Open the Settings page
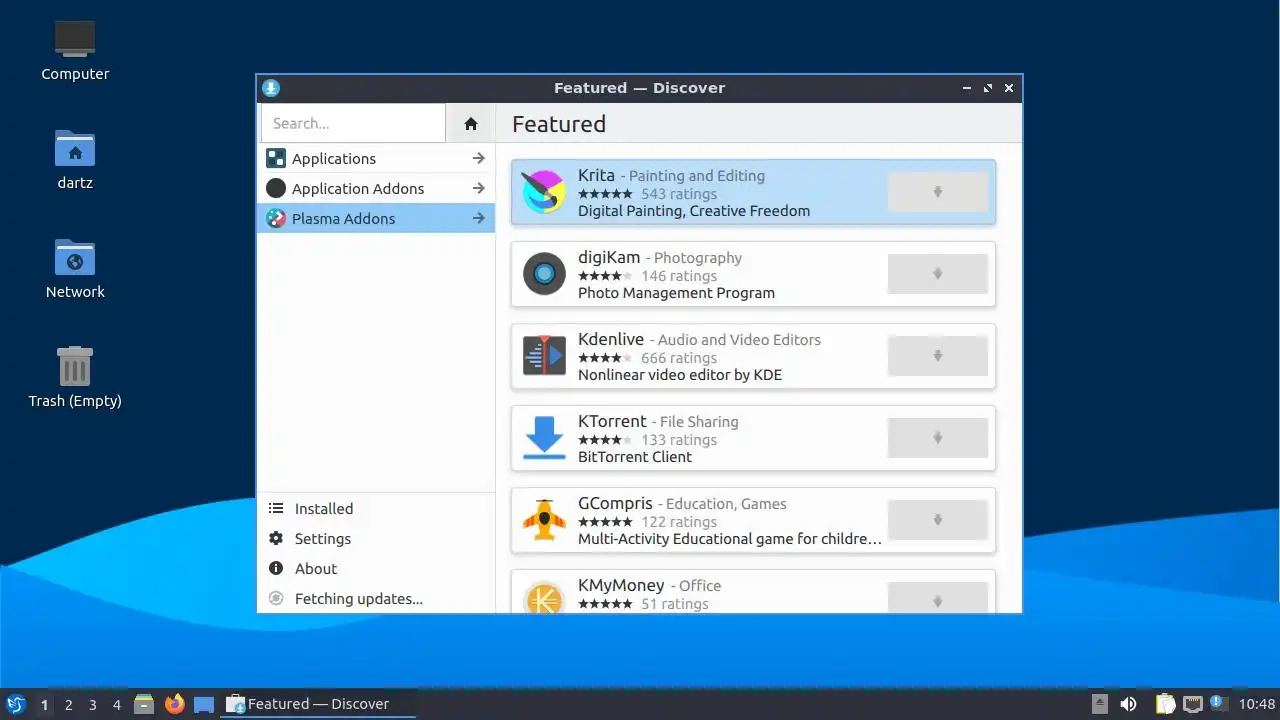This screenshot has width=1280, height=720. click(x=376, y=538)
